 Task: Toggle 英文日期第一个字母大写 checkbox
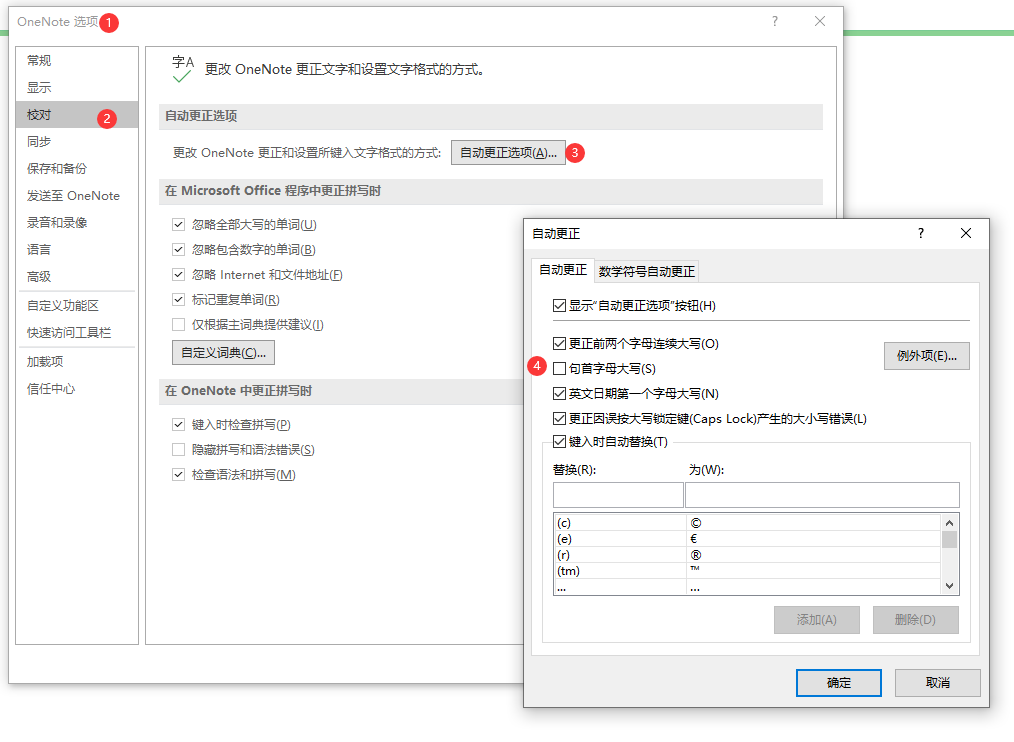(x=559, y=393)
